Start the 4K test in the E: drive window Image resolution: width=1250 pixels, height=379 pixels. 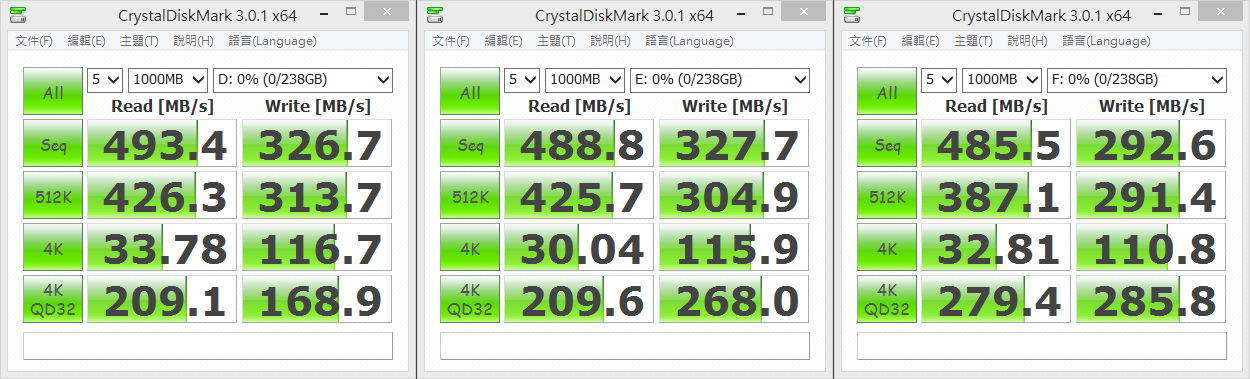470,248
